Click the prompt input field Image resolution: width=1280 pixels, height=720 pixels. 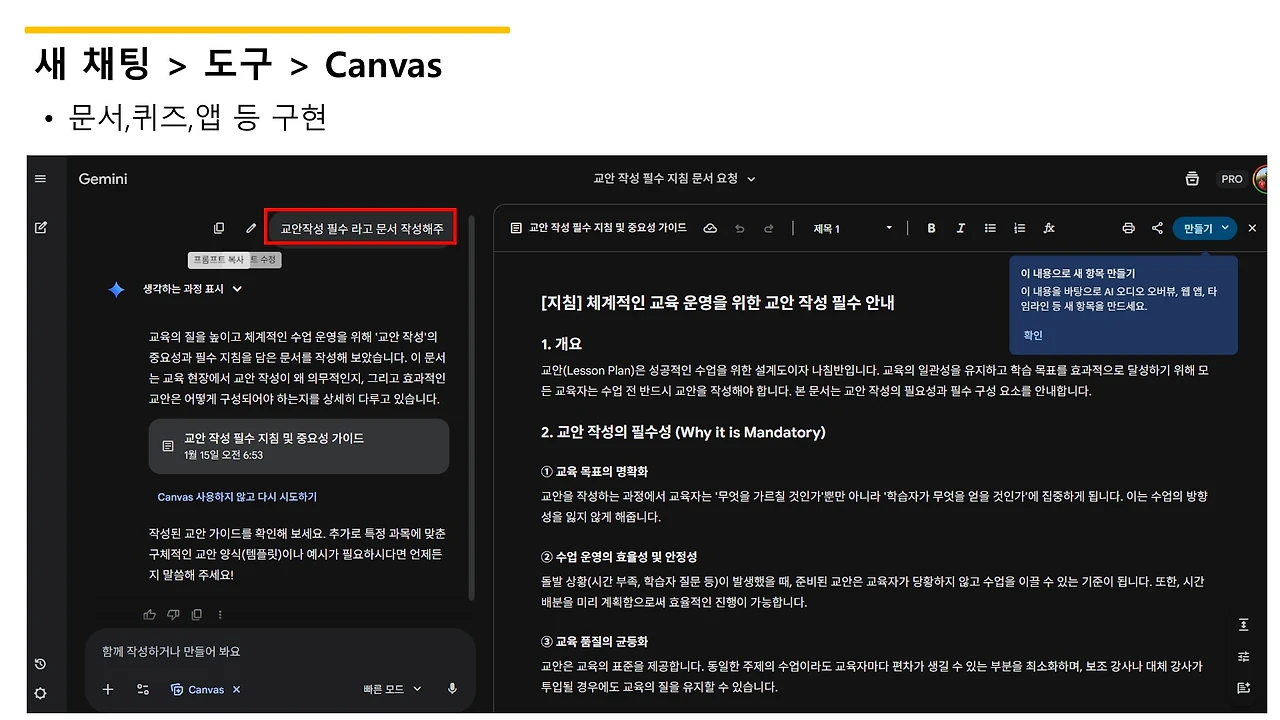pos(279,651)
